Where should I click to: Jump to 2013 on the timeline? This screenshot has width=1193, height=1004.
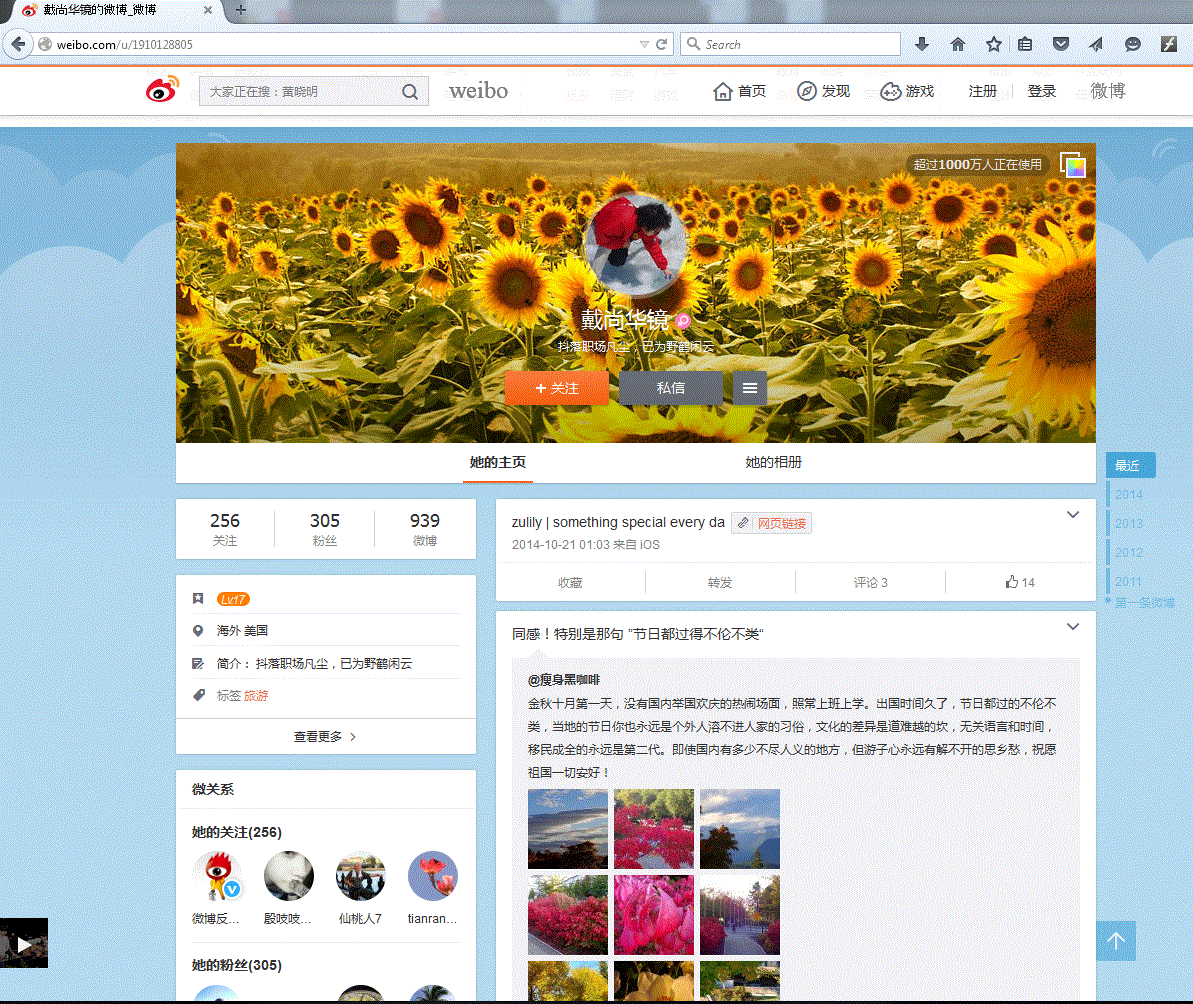1129,523
